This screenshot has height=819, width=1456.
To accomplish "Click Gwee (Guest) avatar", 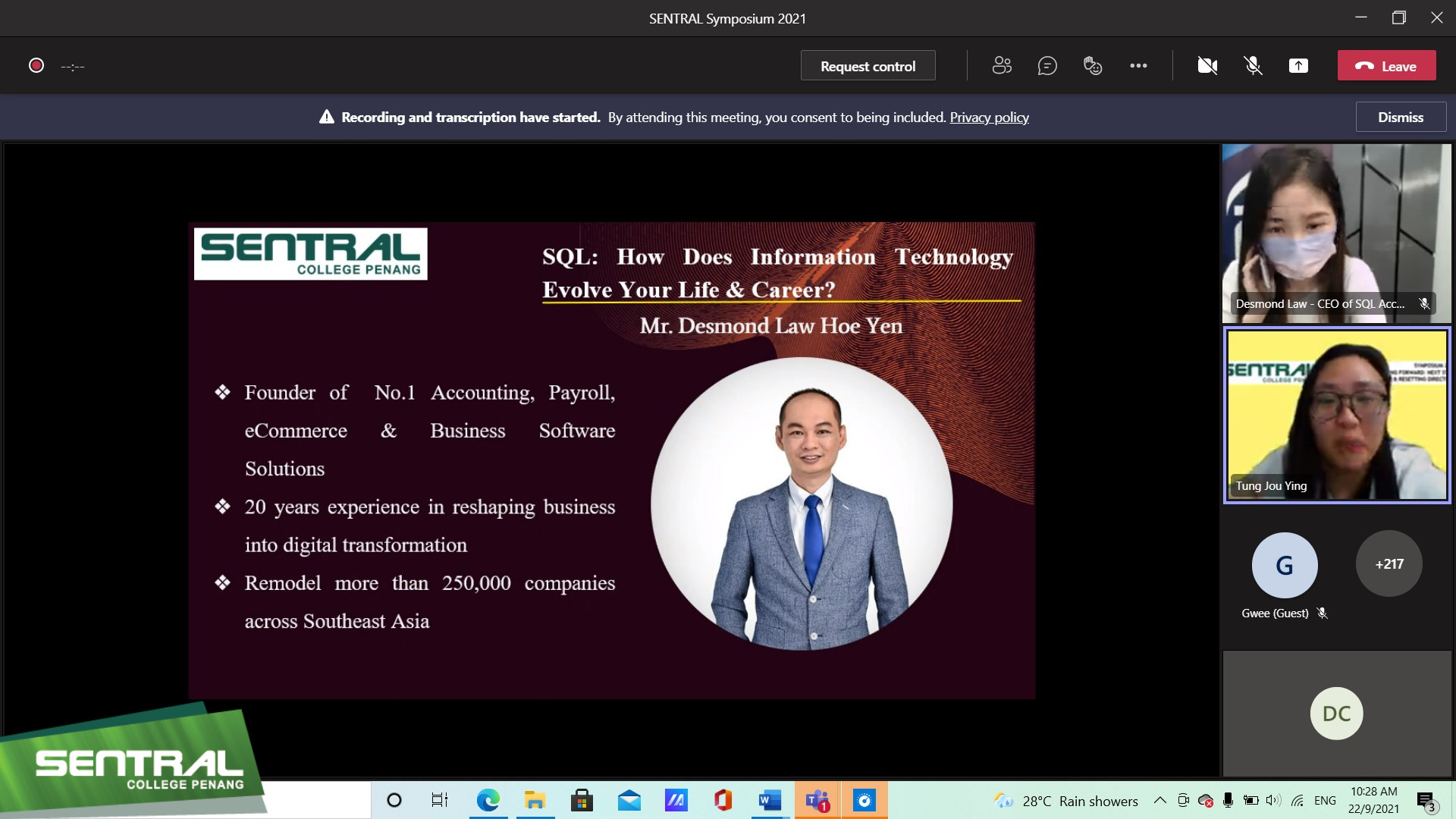I will pyautogui.click(x=1284, y=565).
